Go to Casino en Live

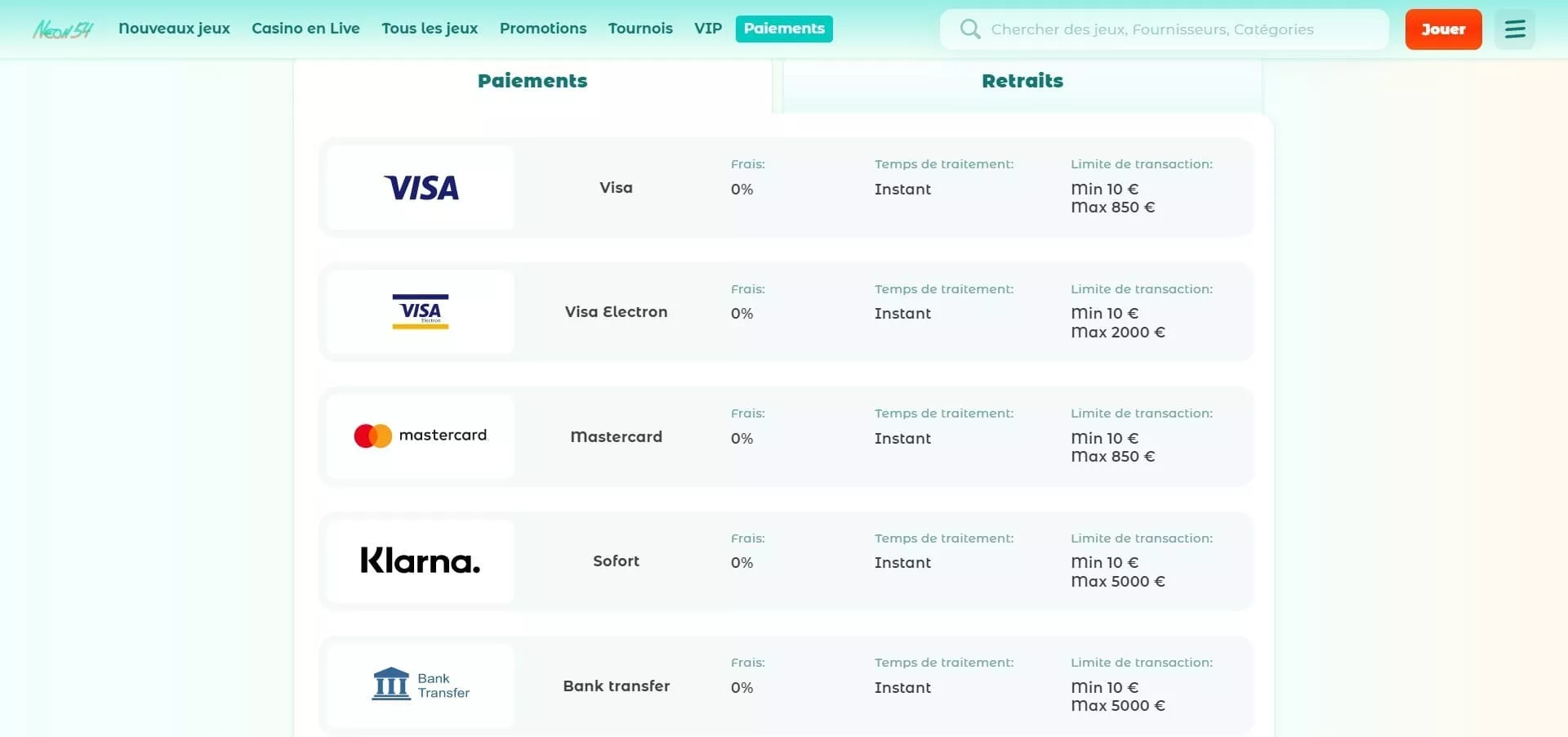[x=305, y=29]
